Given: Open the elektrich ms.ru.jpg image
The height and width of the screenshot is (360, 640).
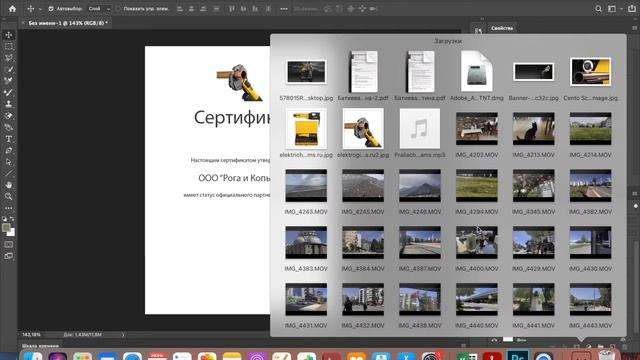Looking at the screenshot, I should click(x=306, y=129).
